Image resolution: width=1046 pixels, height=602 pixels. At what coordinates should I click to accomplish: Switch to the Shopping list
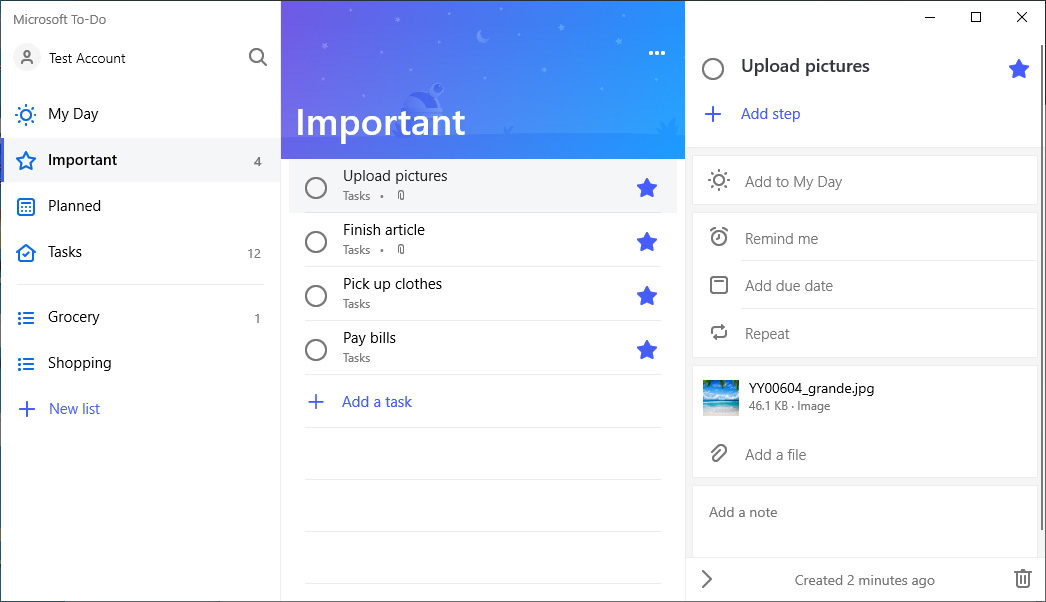click(x=80, y=363)
